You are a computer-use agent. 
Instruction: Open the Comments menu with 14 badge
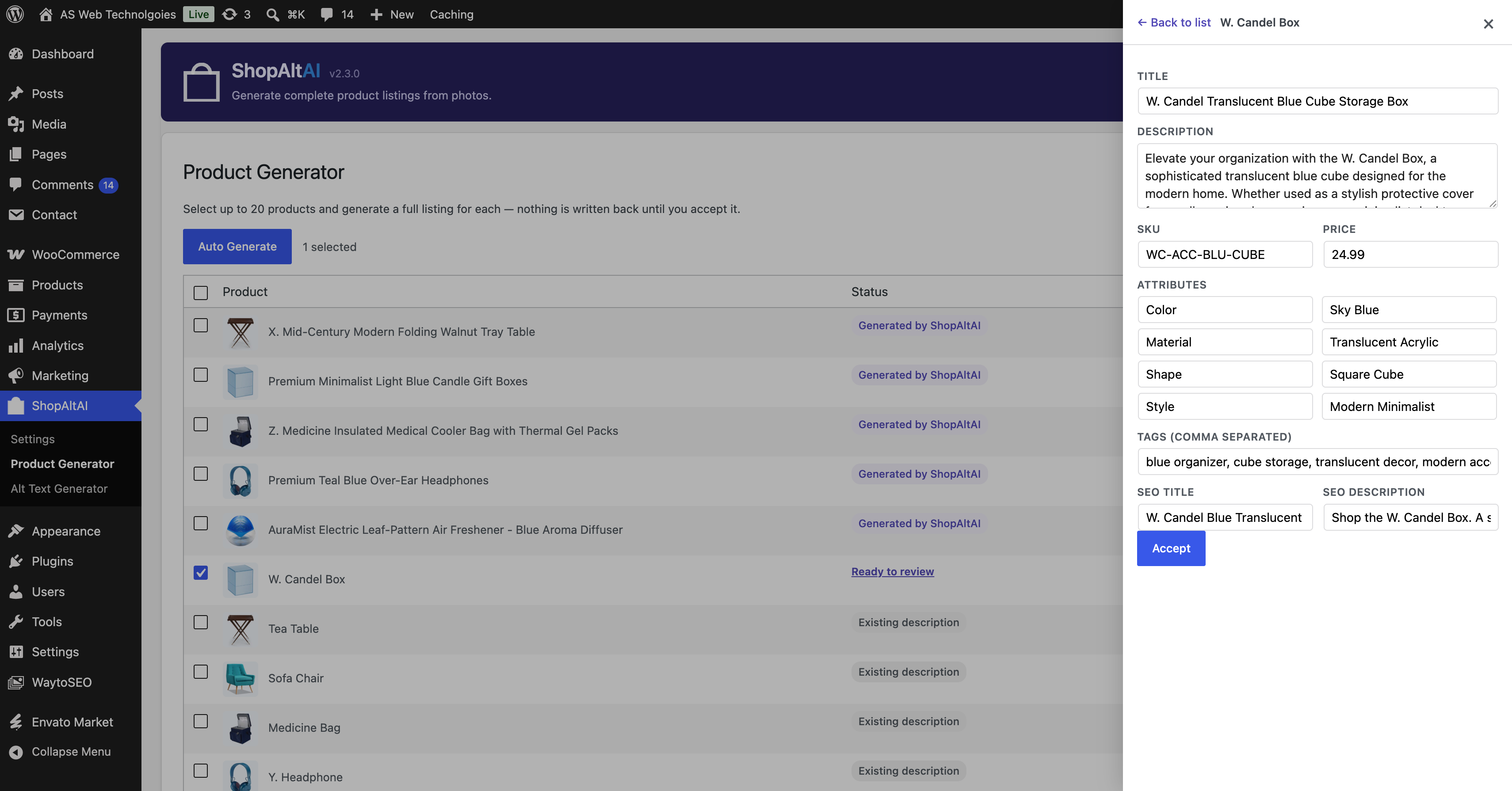coord(70,185)
